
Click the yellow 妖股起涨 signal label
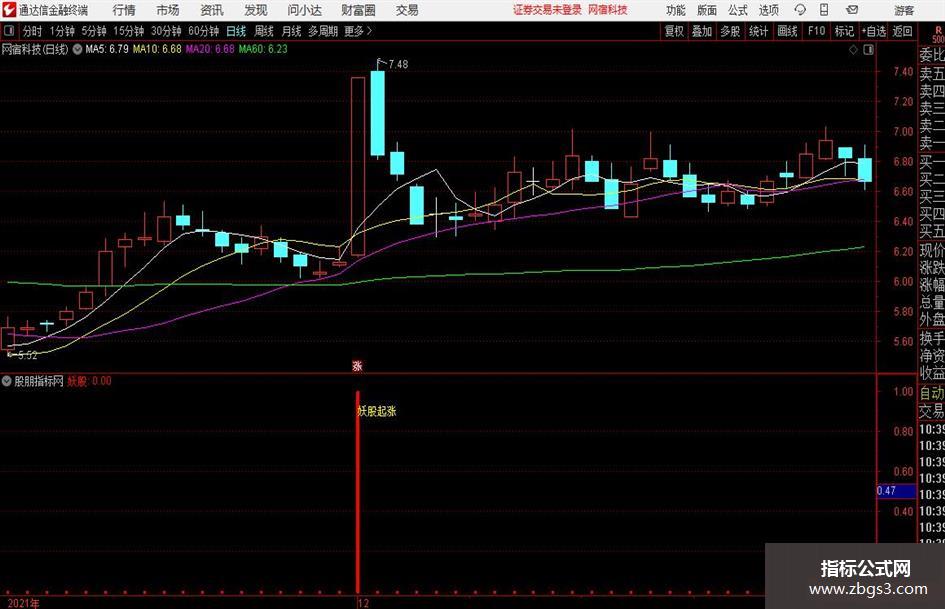(377, 411)
